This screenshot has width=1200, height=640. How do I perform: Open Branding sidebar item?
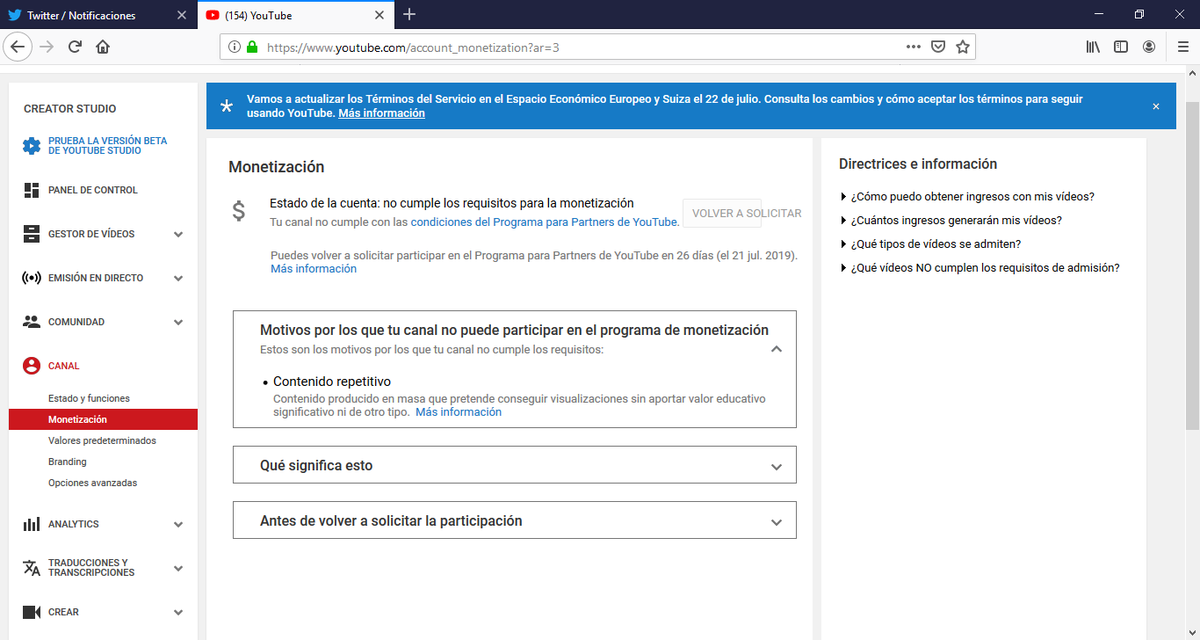[x=67, y=462]
